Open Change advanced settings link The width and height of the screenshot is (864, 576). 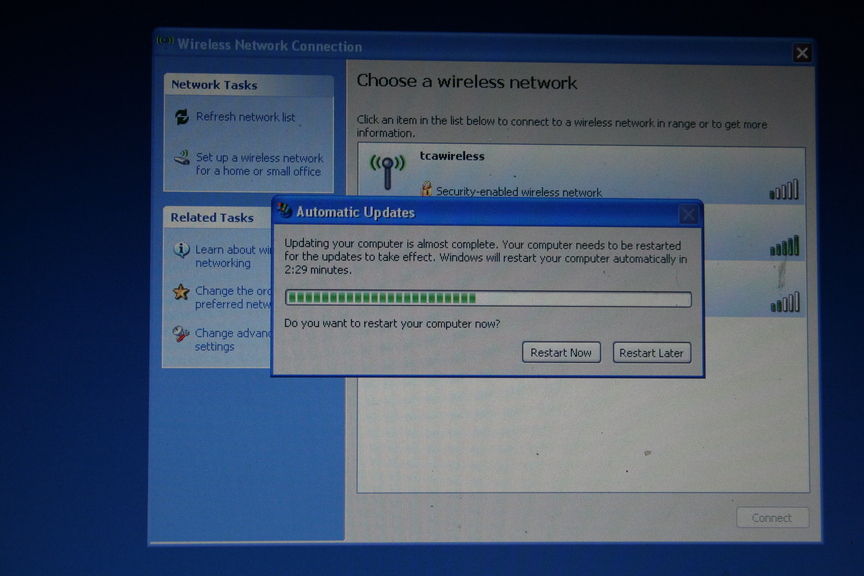[233, 340]
